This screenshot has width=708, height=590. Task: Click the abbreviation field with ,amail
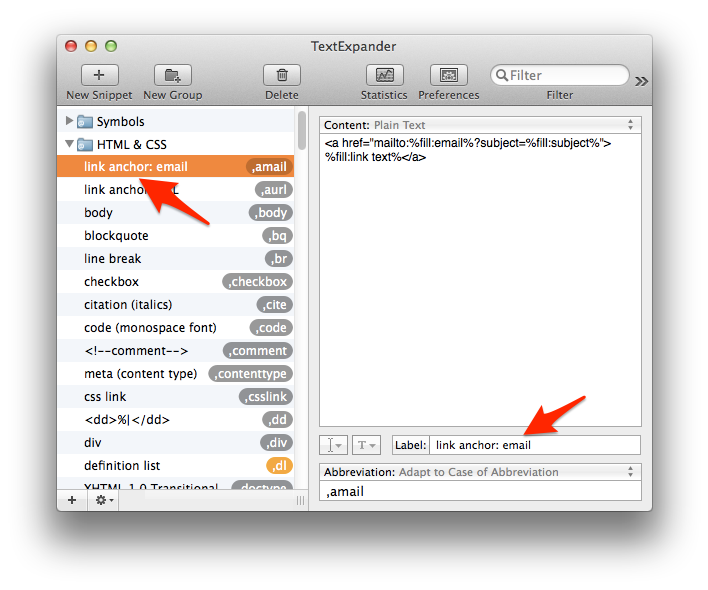pyautogui.click(x=480, y=491)
